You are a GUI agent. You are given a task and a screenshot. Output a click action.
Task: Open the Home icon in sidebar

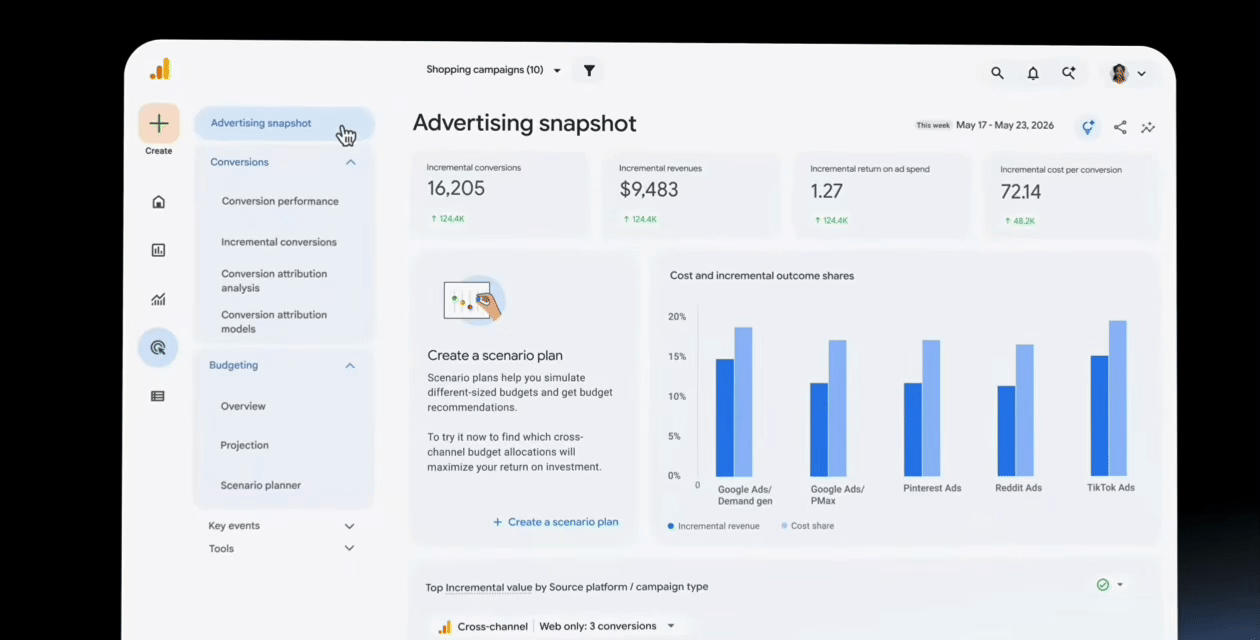pos(158,202)
